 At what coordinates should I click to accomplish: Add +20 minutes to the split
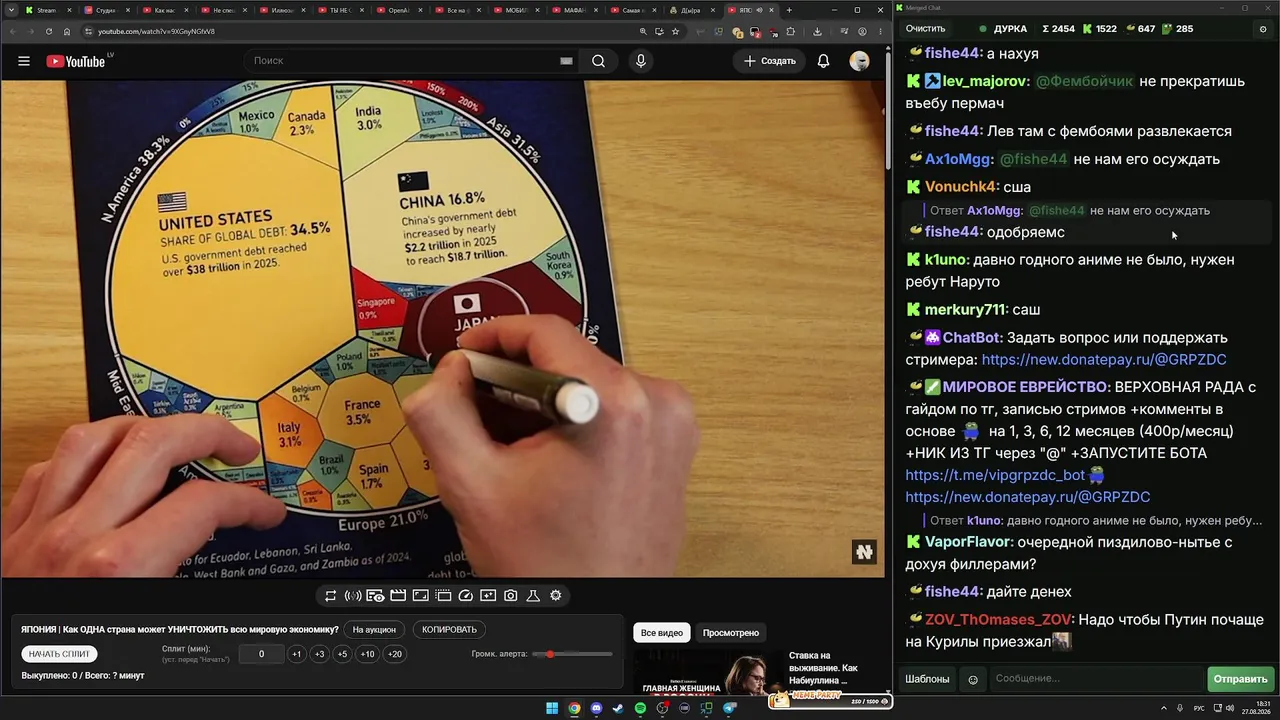[x=395, y=654]
